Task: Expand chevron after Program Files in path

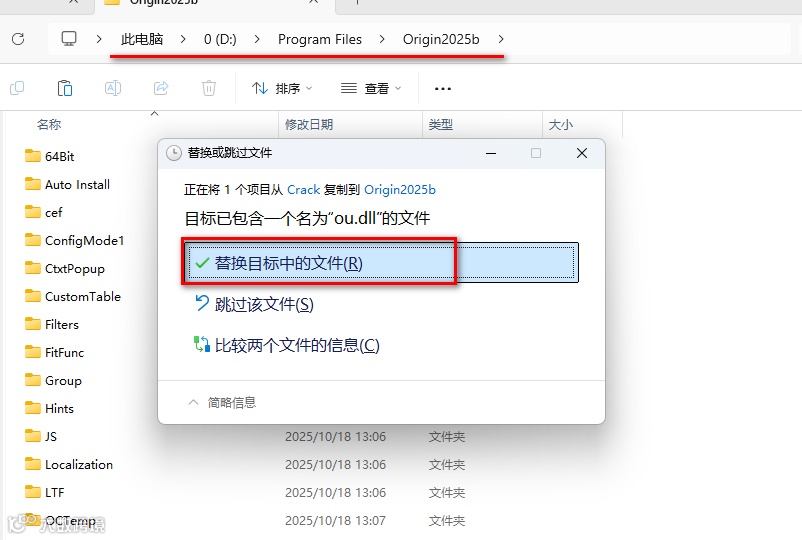Action: (382, 39)
